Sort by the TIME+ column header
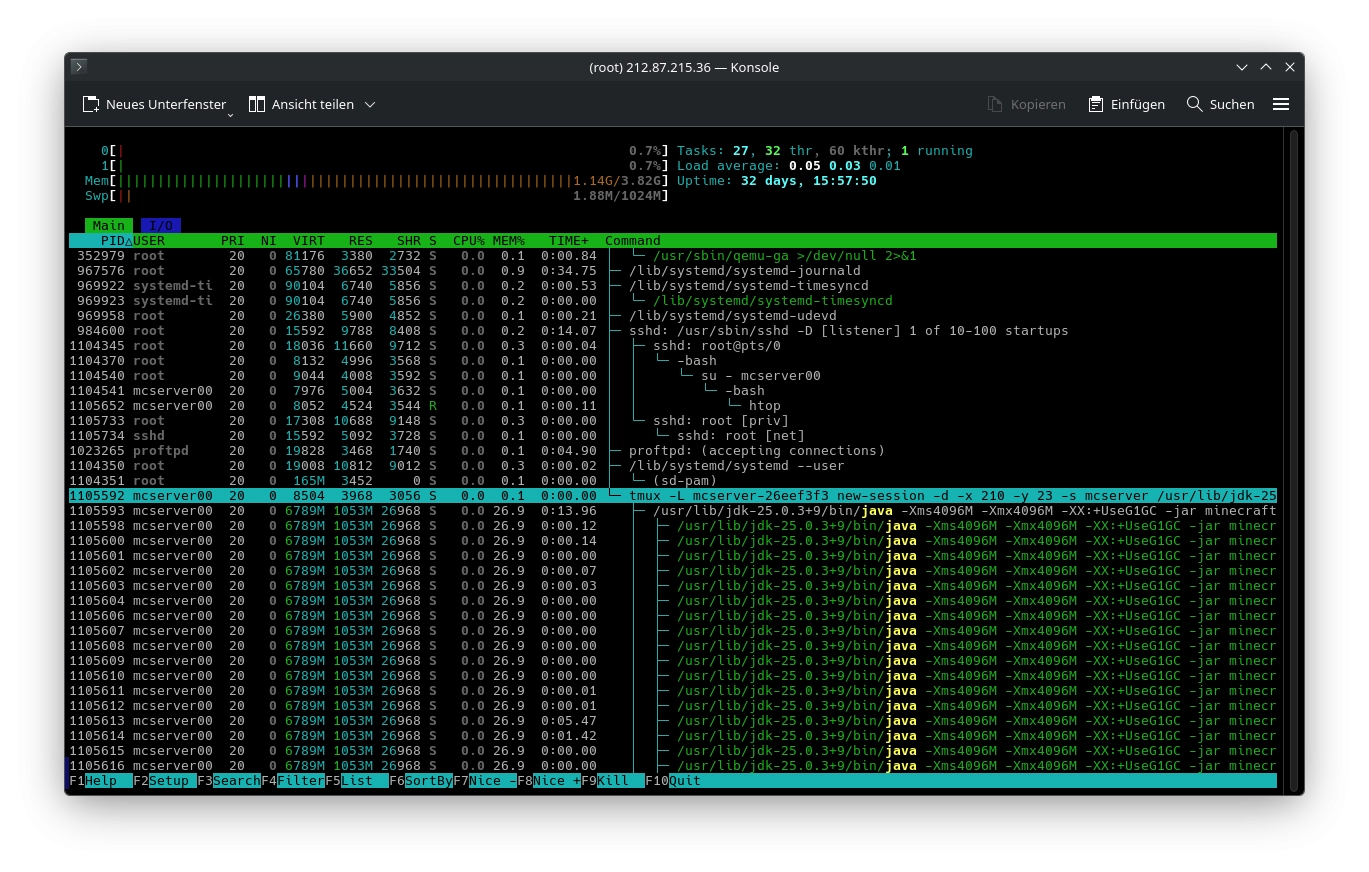This screenshot has height=872, width=1369. (569, 241)
